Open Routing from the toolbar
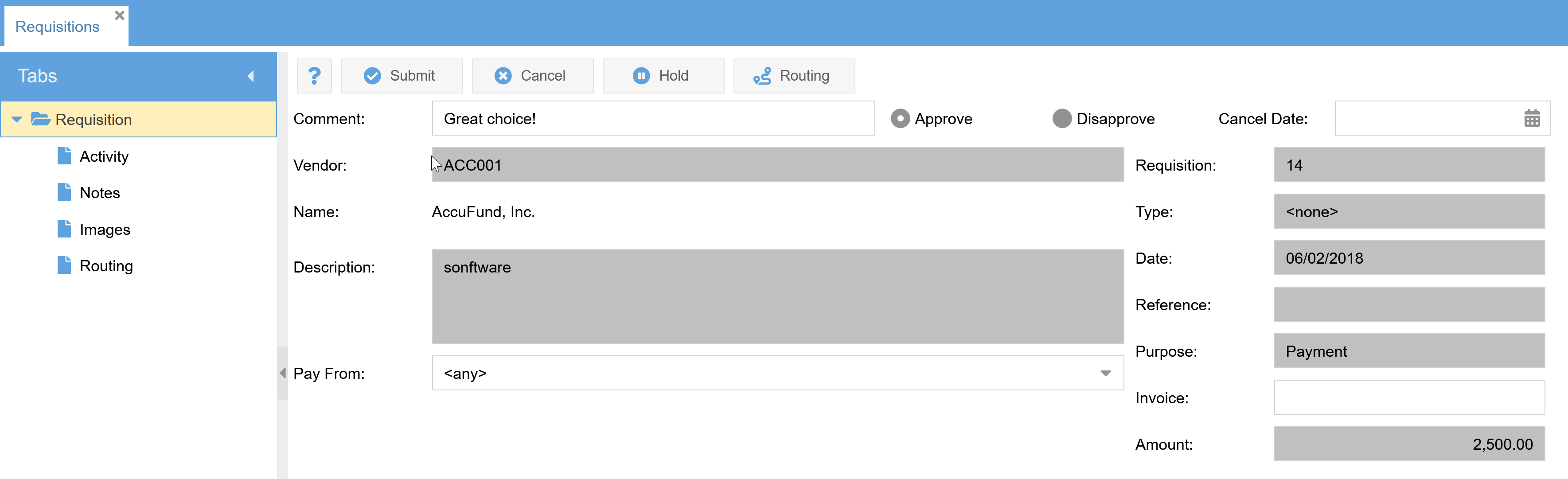The image size is (1568, 479). (793, 75)
